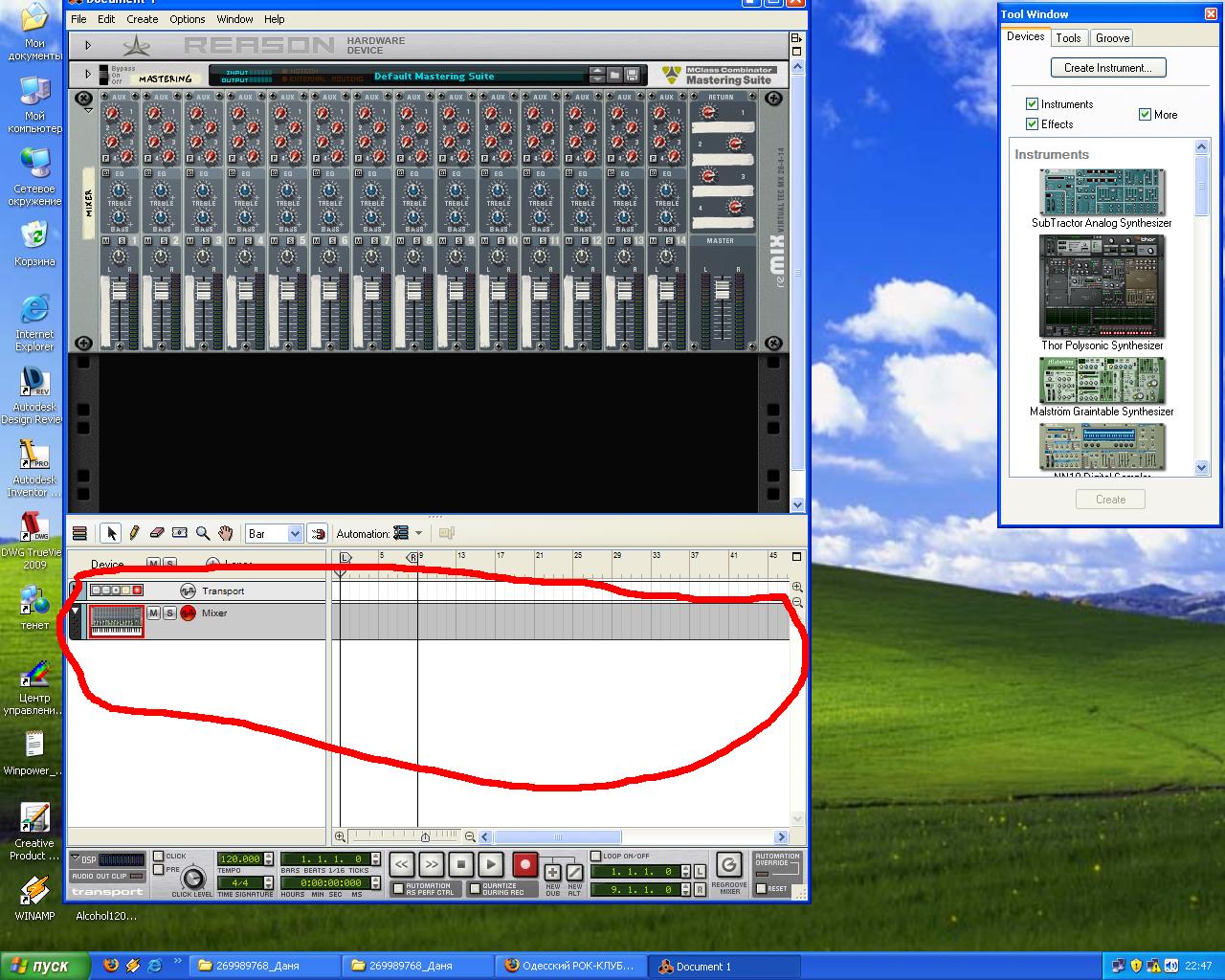Viewport: 1225px width, 980px height.
Task: Select the Thor Polysonic Synthesizer thumbnail
Action: click(1102, 285)
